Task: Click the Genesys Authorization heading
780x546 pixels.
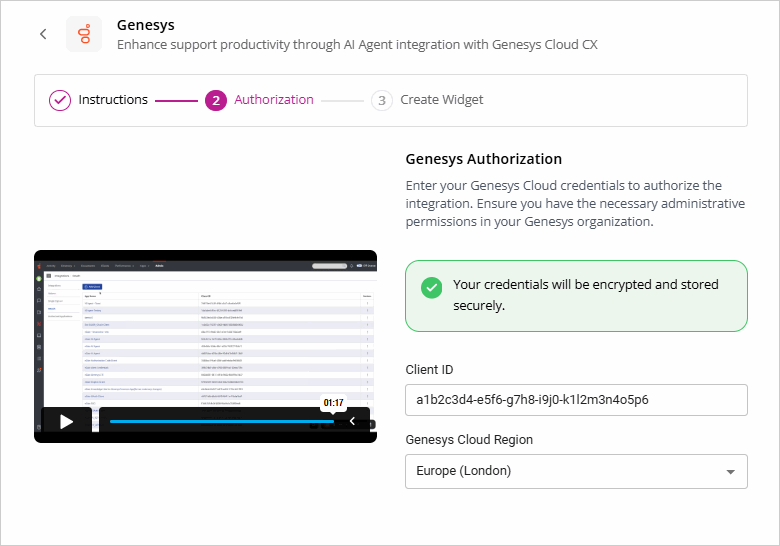Action: 483,159
